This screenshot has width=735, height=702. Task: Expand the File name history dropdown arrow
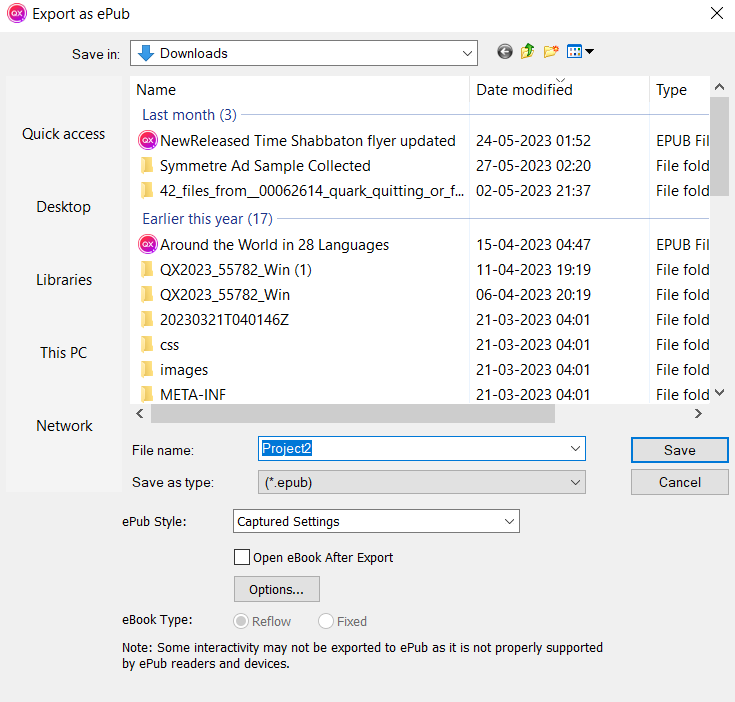575,448
